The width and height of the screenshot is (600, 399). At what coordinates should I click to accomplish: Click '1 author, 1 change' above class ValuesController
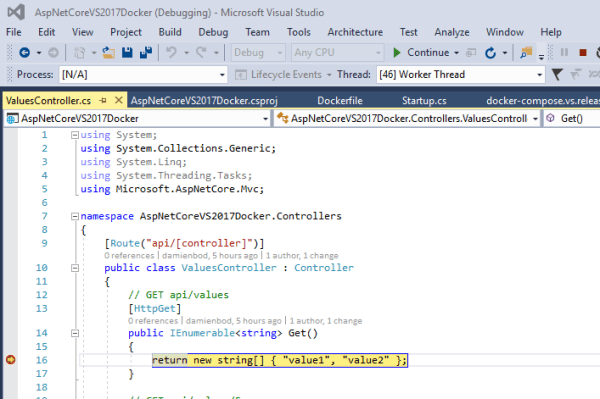[302, 256]
